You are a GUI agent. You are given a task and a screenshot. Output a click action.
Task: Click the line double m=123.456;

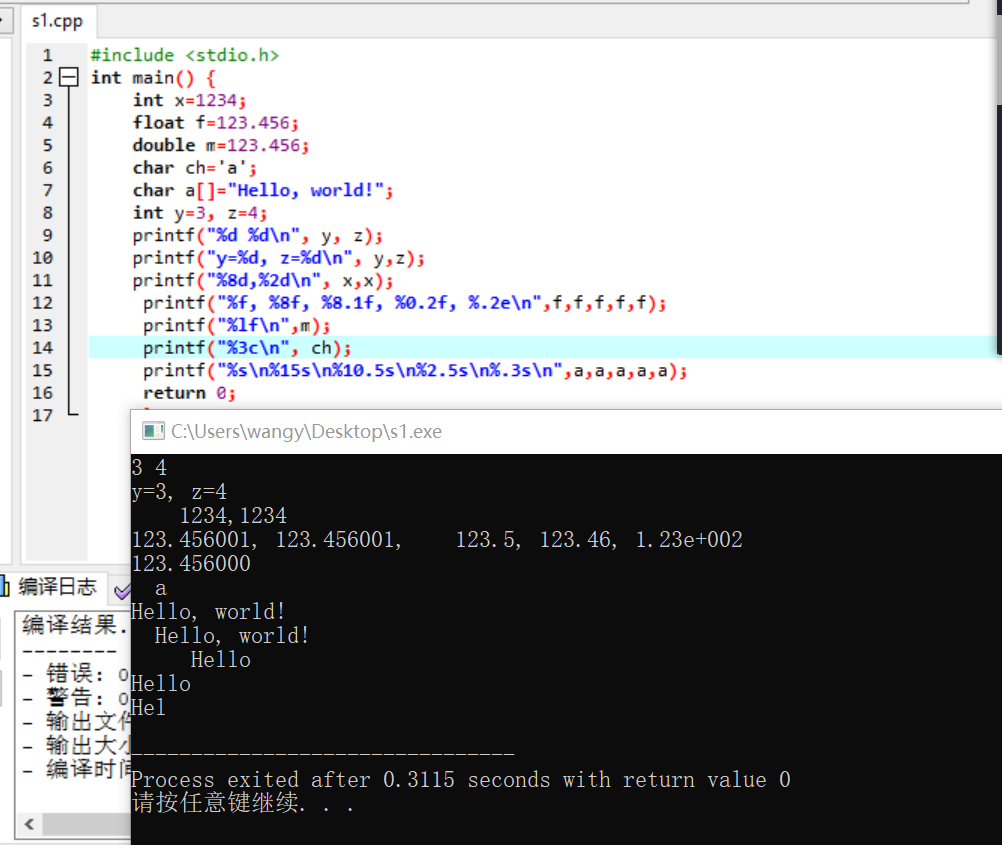[x=220, y=145]
